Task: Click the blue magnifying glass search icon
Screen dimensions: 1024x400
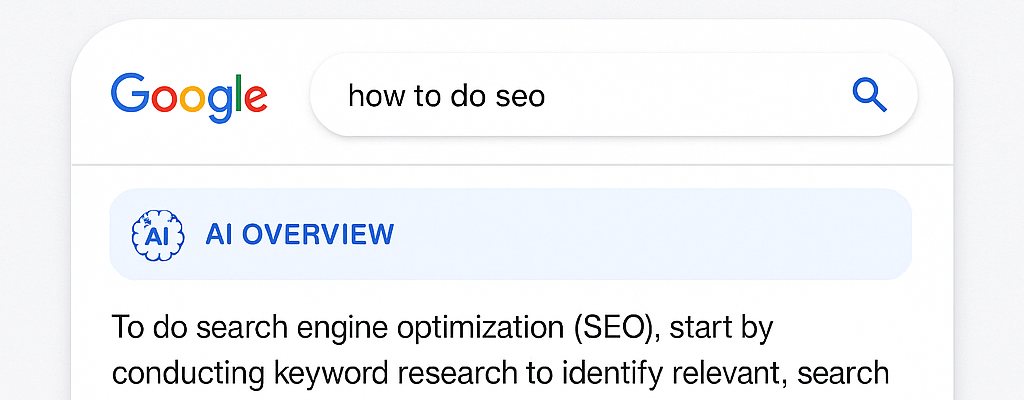Action: tap(869, 95)
